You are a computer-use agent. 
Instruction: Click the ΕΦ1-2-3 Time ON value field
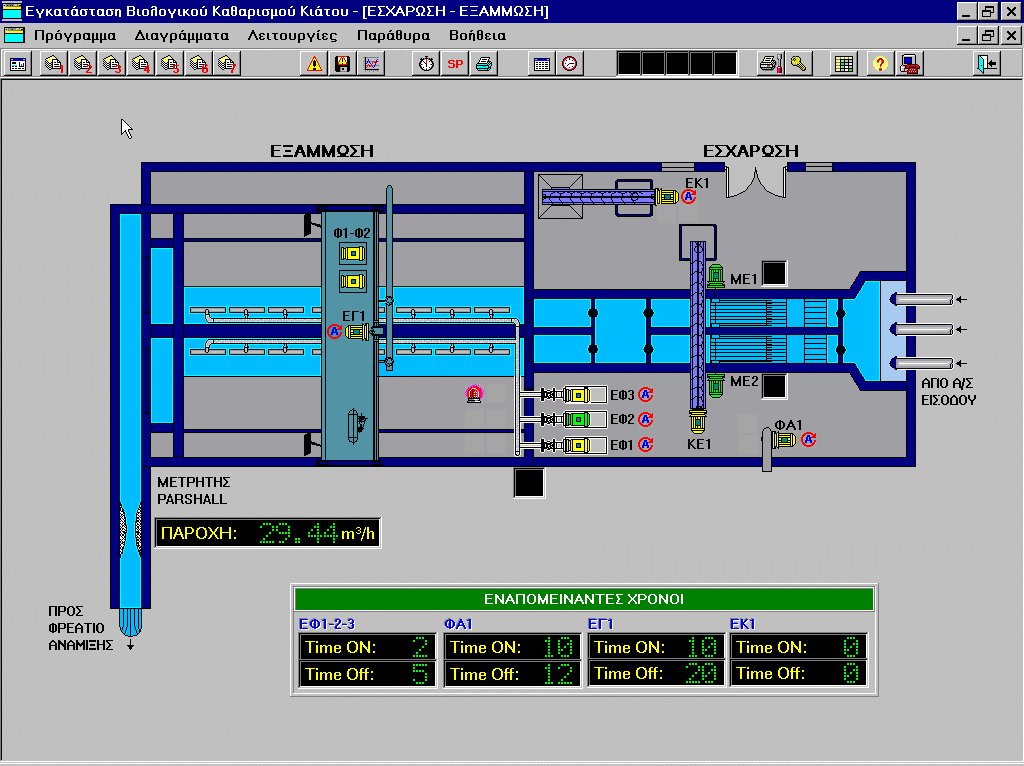click(420, 647)
